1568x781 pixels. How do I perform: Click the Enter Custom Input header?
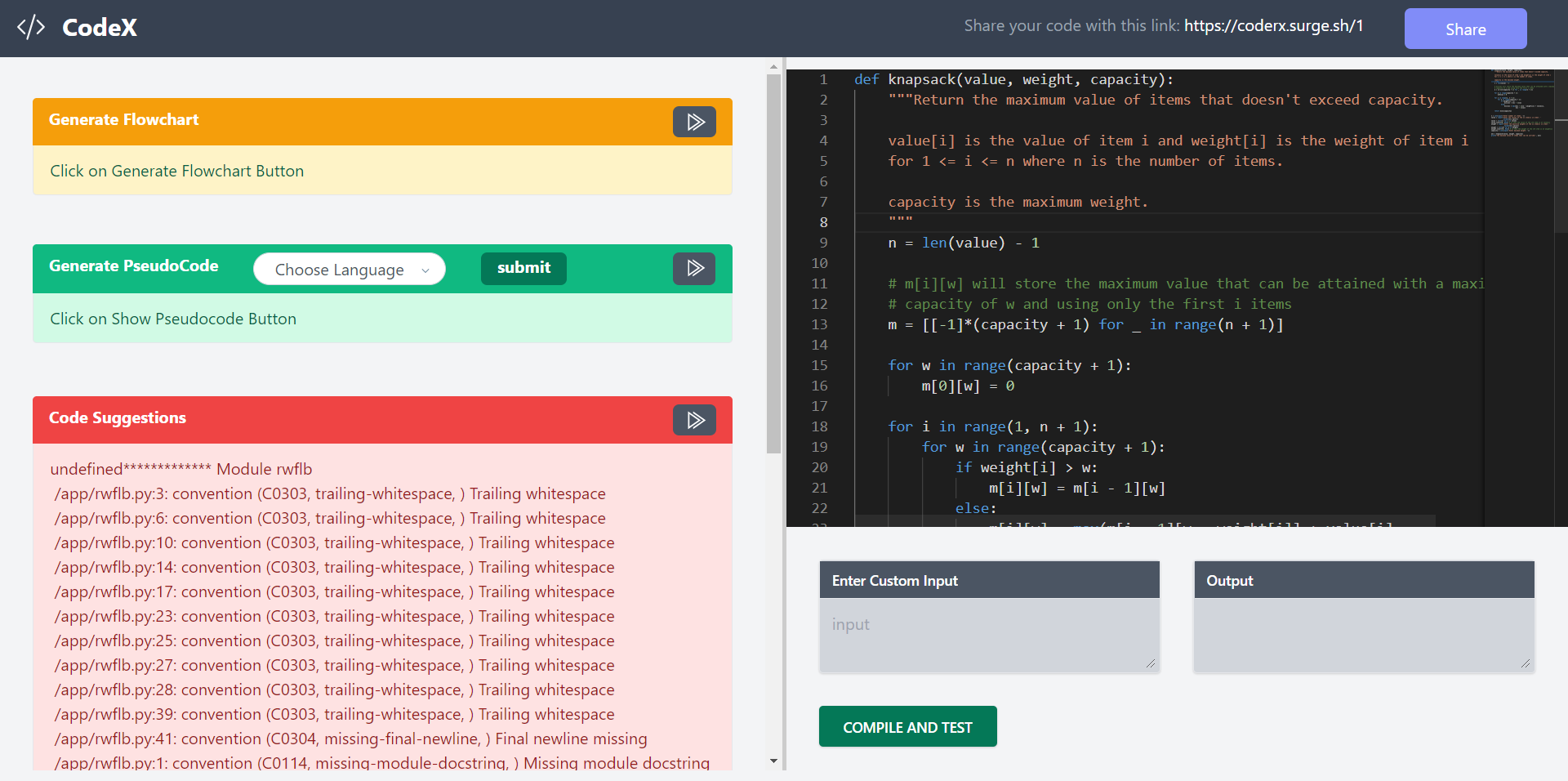click(x=989, y=580)
